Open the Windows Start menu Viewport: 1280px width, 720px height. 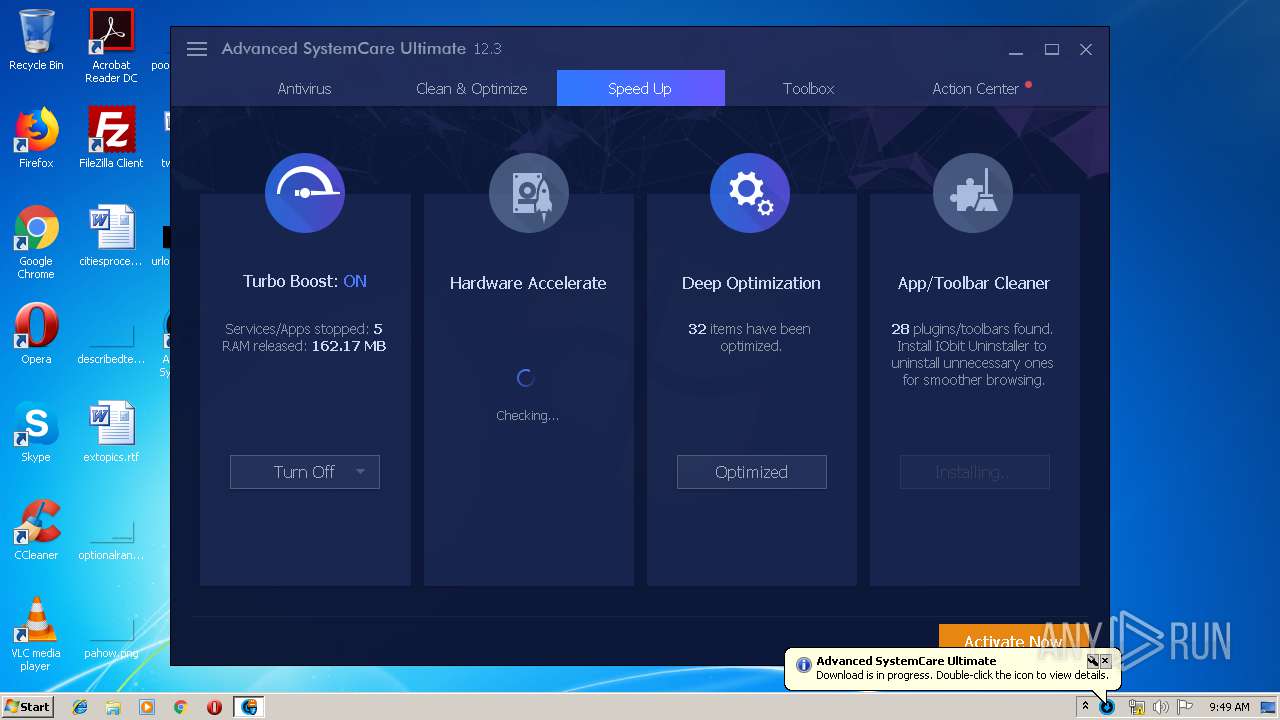28,707
